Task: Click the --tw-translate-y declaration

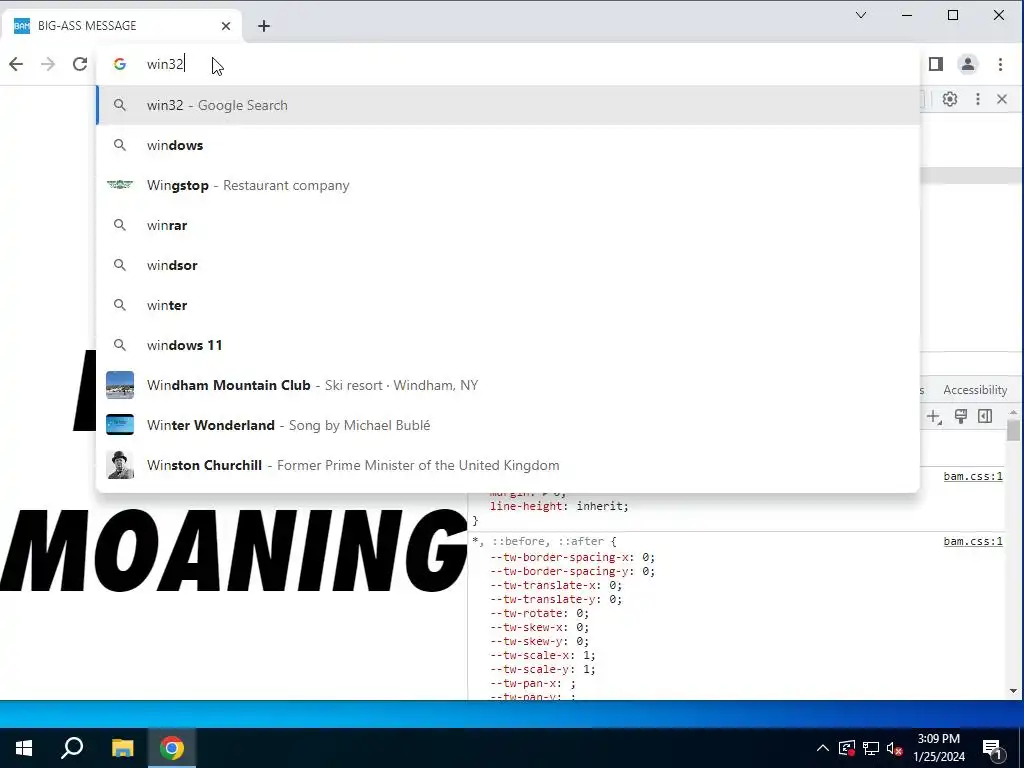Action: (x=556, y=600)
